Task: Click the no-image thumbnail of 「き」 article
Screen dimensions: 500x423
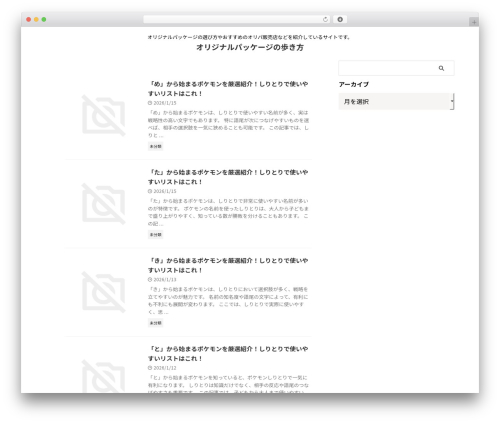Action: pyautogui.click(x=104, y=292)
